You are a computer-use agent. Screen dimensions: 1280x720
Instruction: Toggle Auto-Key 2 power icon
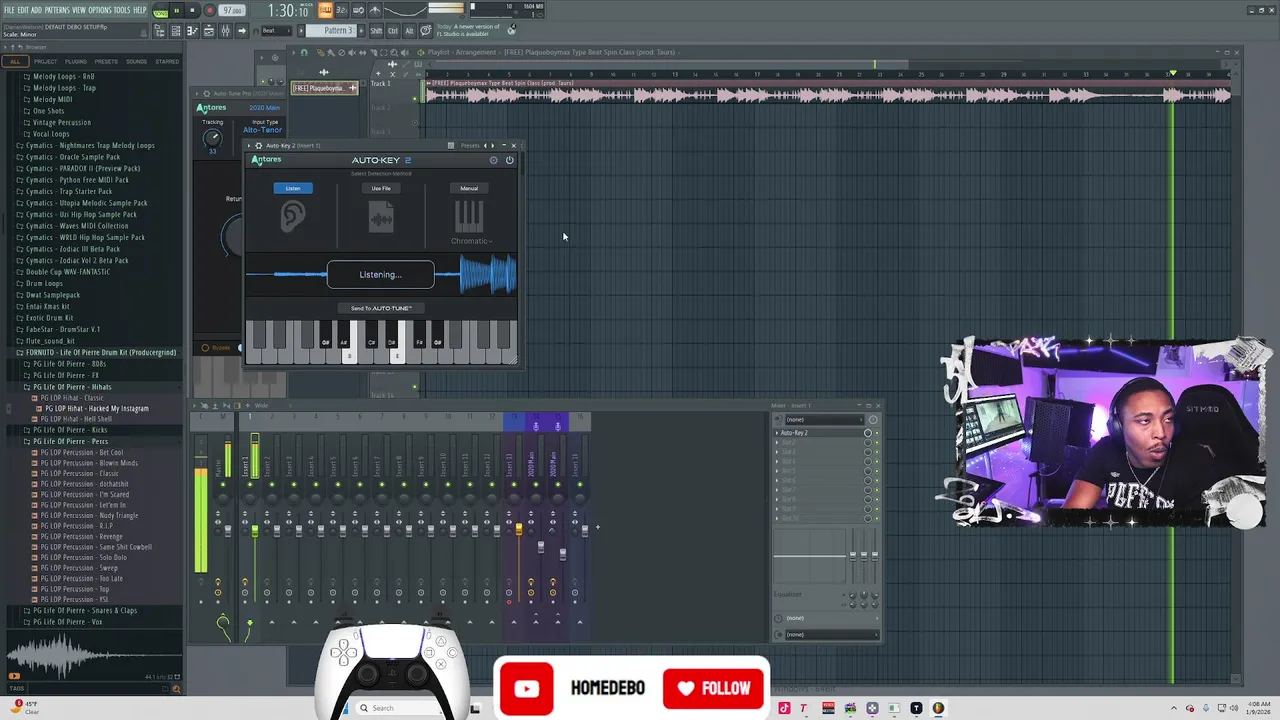click(509, 160)
